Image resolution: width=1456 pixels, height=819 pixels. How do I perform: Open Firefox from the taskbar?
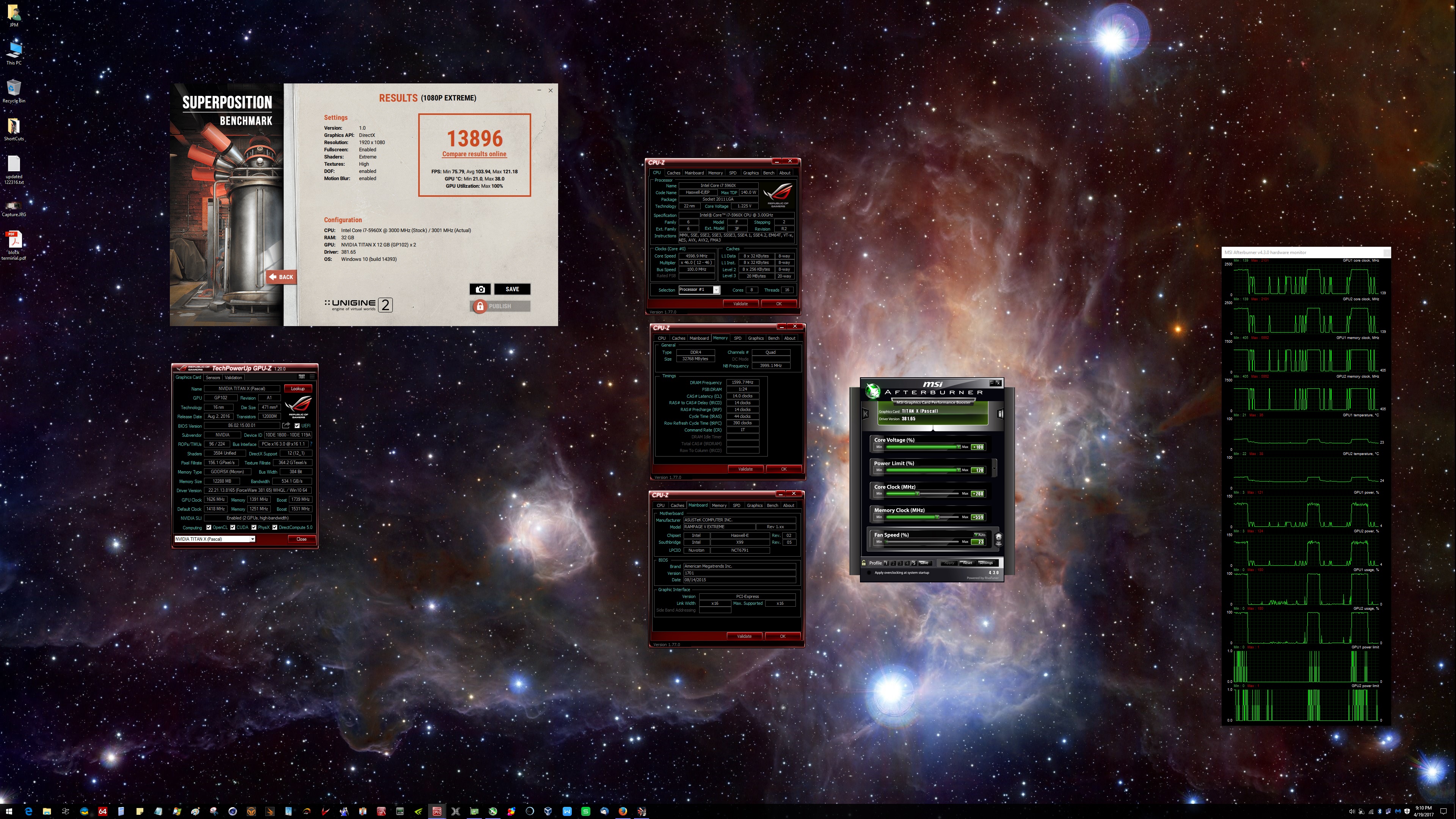[x=623, y=812]
